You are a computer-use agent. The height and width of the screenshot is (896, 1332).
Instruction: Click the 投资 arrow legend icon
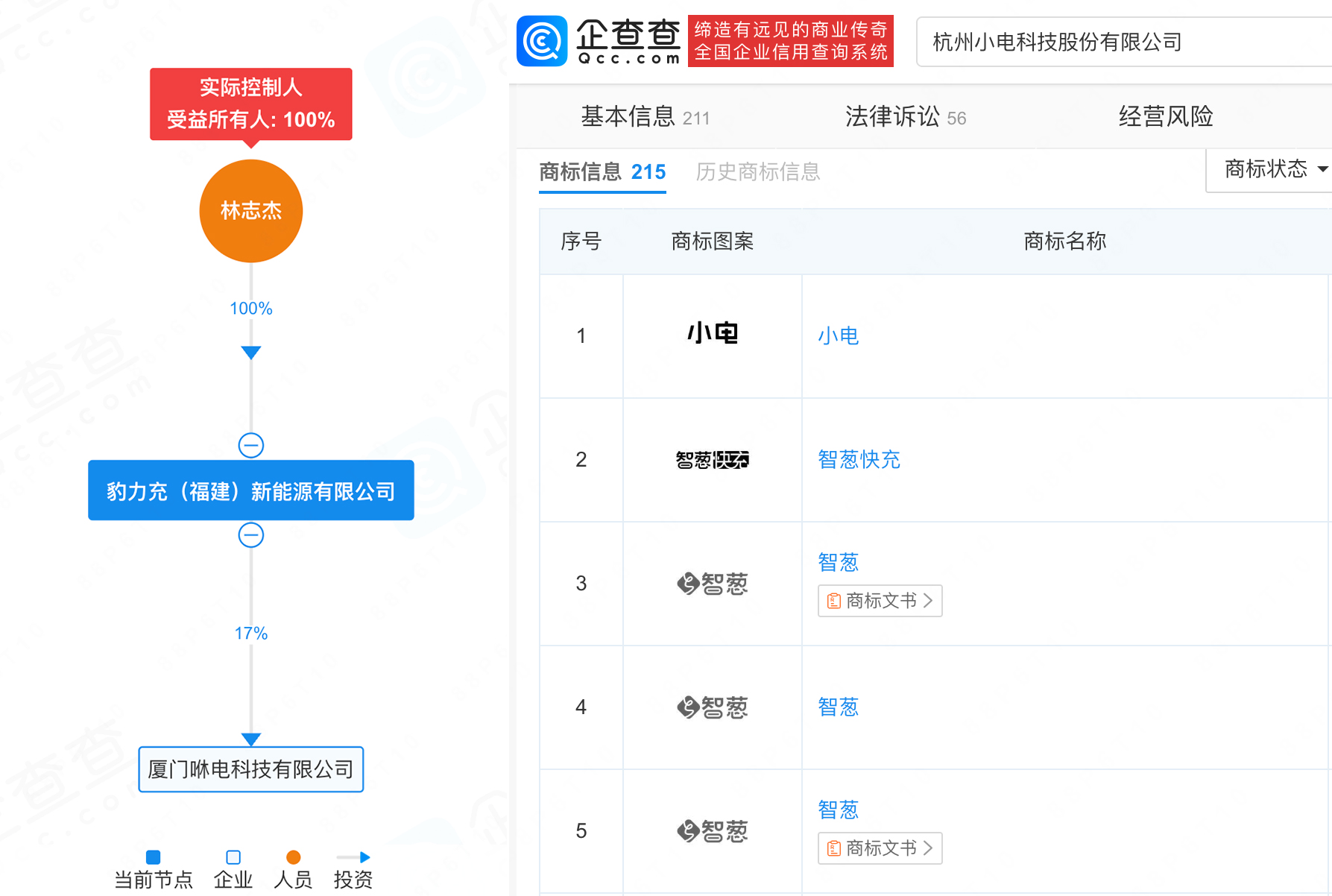[353, 857]
